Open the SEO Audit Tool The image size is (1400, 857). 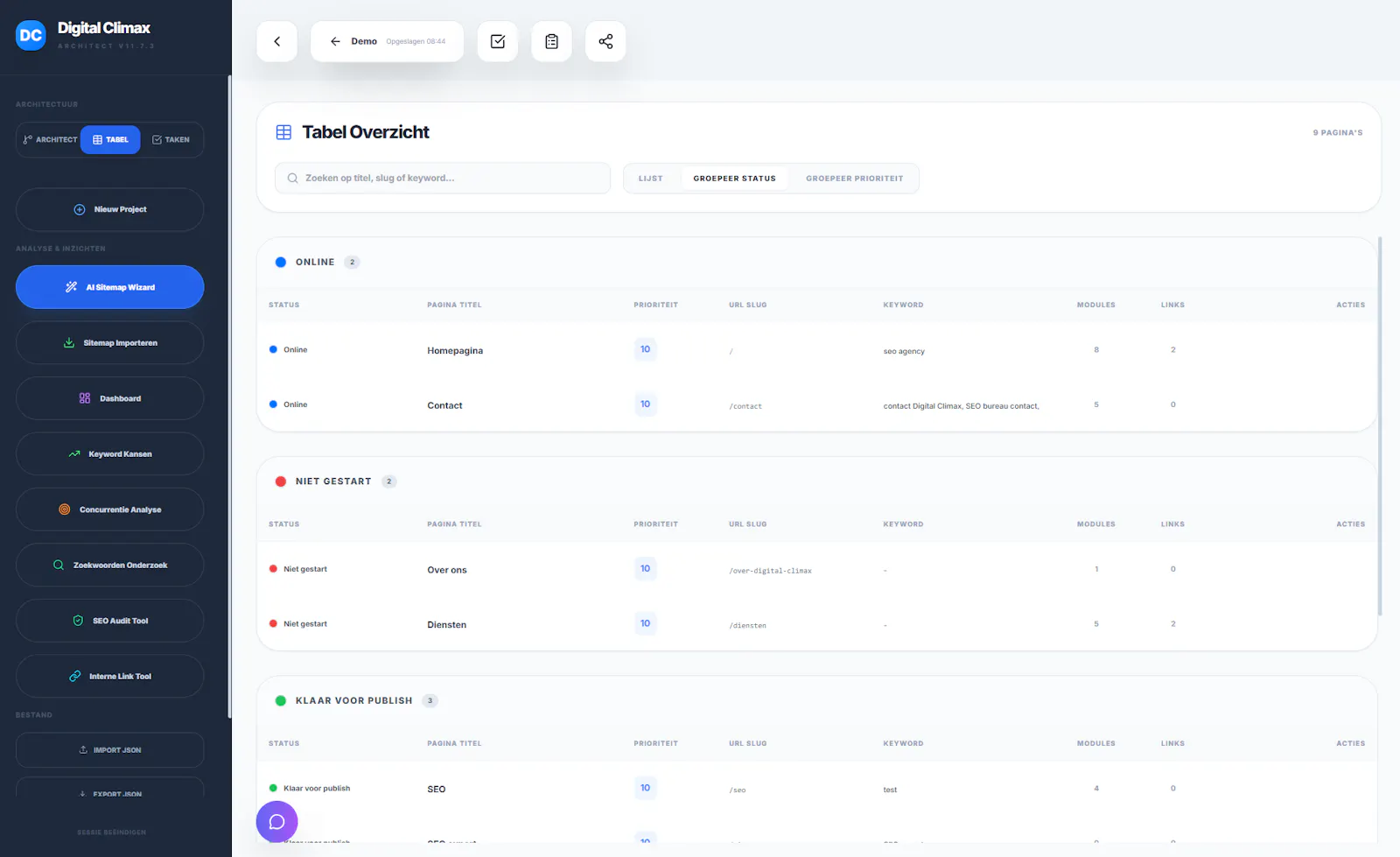pyautogui.click(x=110, y=621)
